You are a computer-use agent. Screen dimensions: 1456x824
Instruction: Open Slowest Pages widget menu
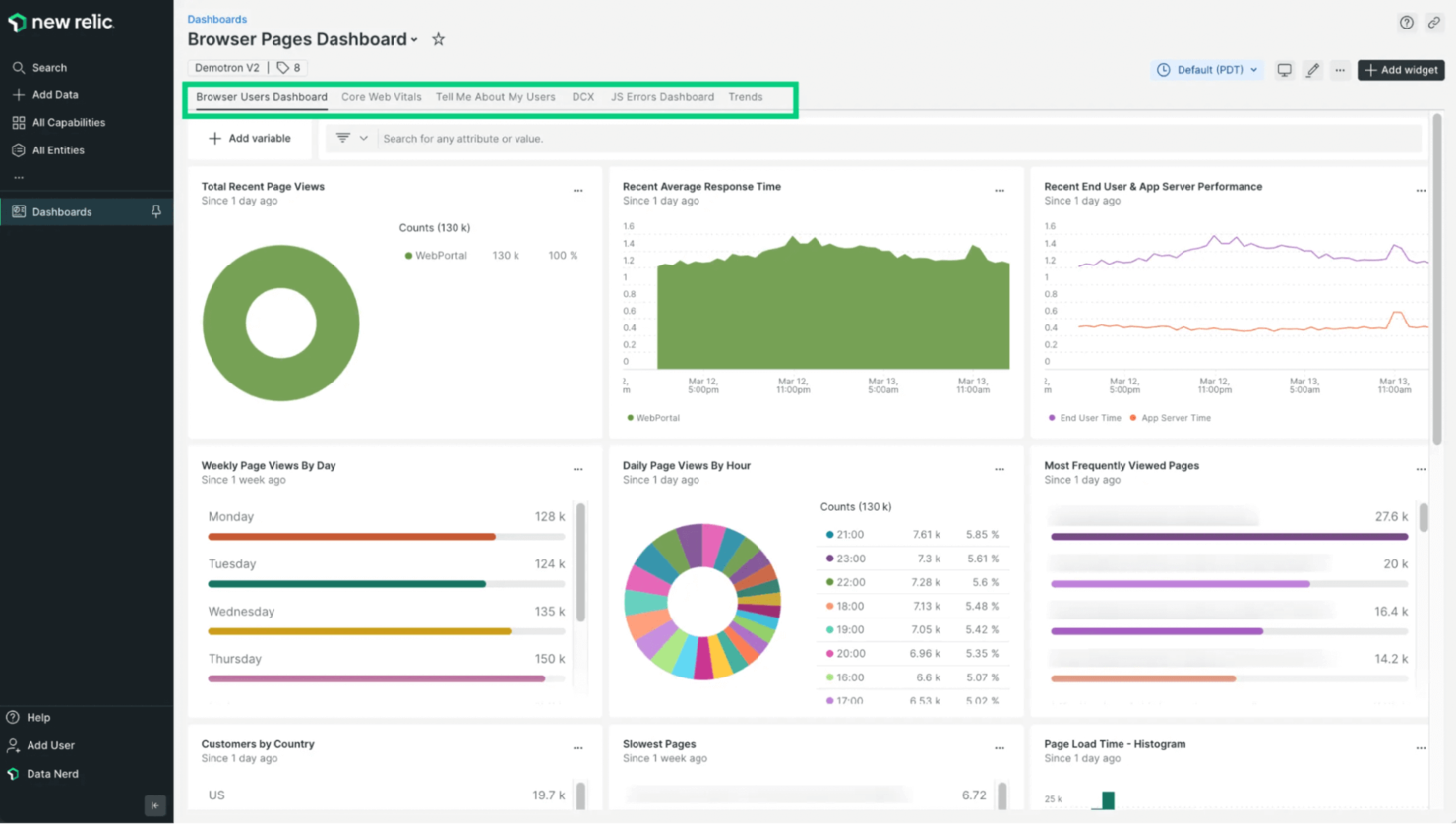pos(1000,748)
